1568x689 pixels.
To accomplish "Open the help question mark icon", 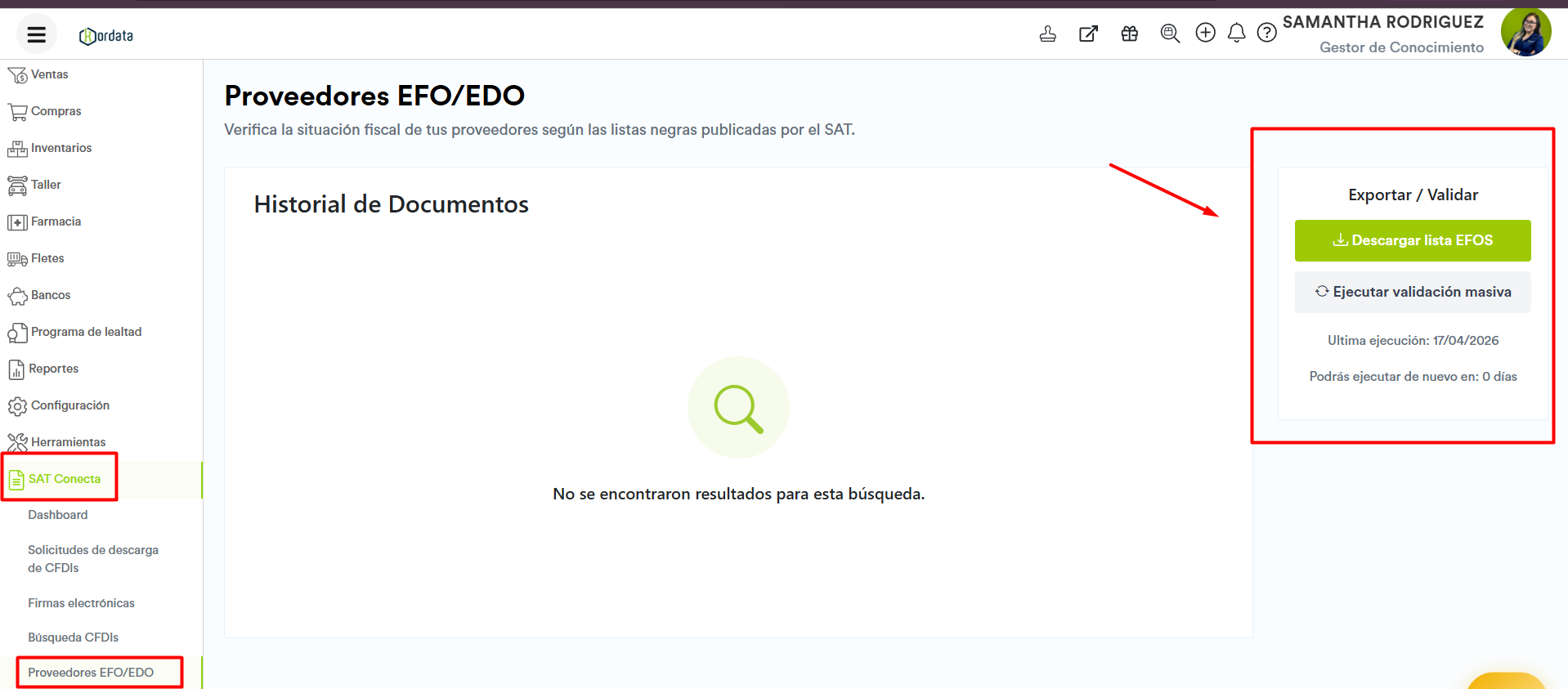I will [x=1266, y=33].
